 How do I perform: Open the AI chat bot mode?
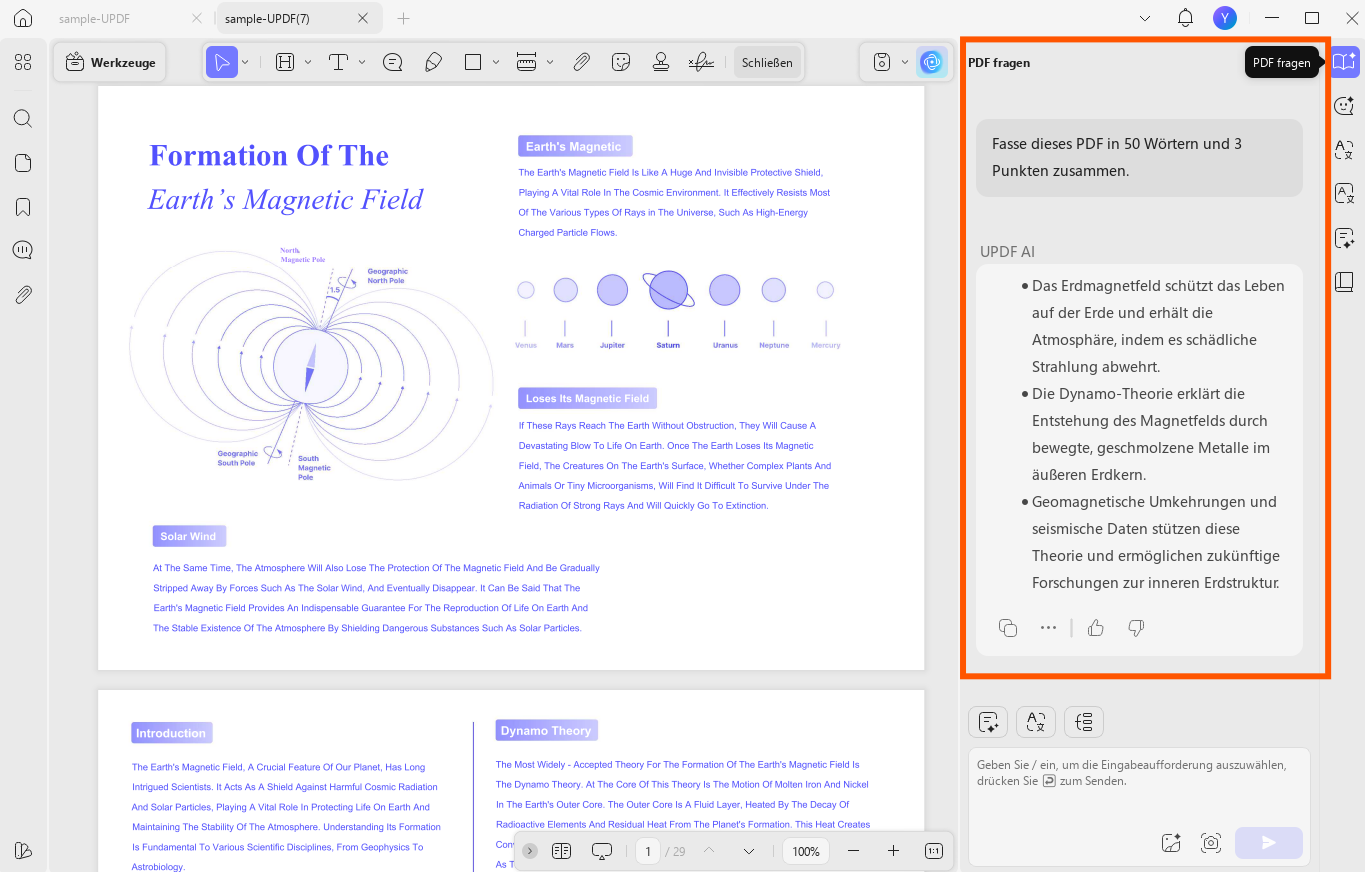click(1345, 106)
